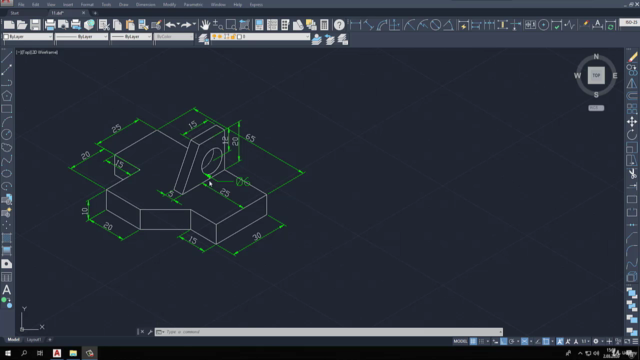The image size is (640, 360).
Task: Open the Modify menu
Action: [x=169, y=4]
